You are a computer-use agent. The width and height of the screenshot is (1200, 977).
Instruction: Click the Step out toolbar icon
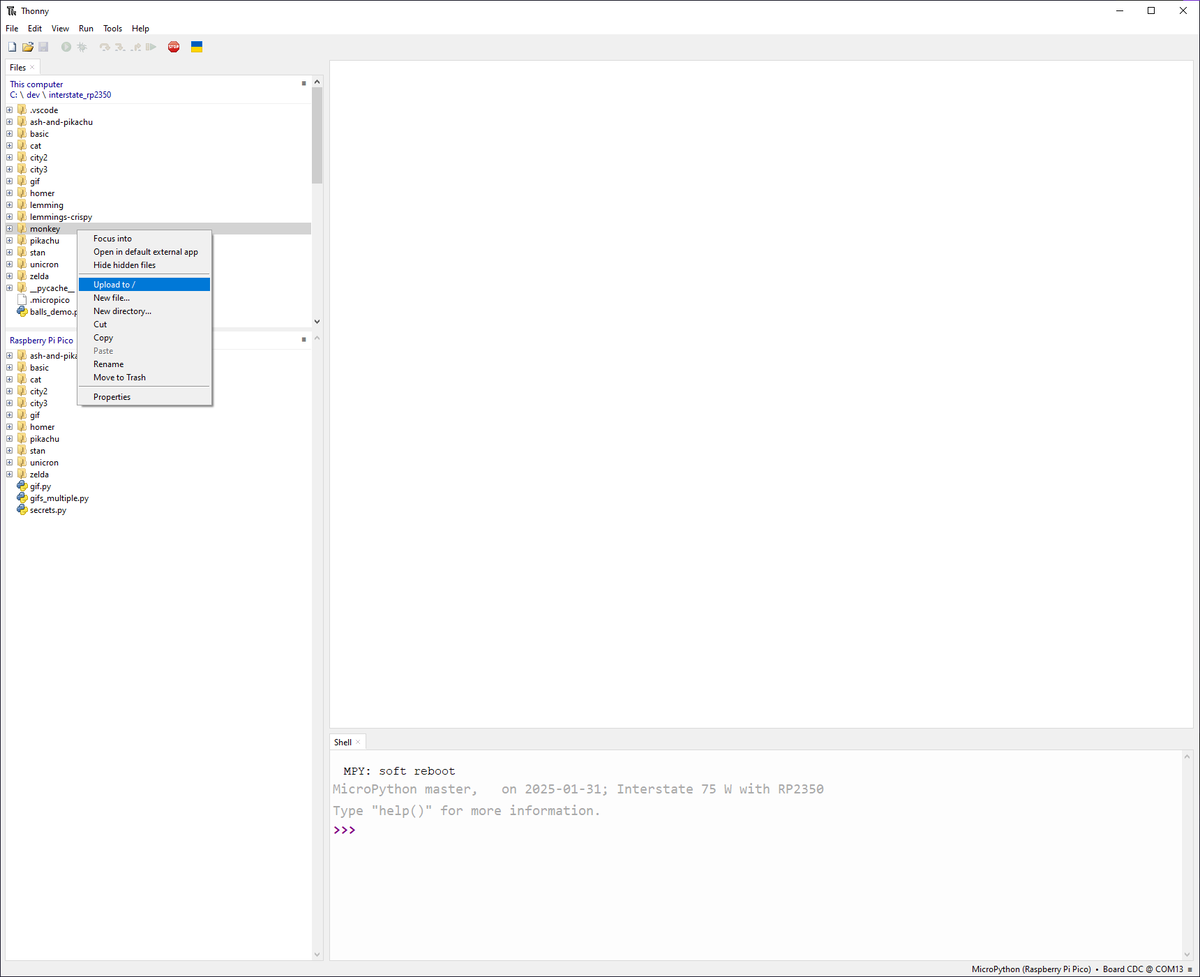click(134, 47)
